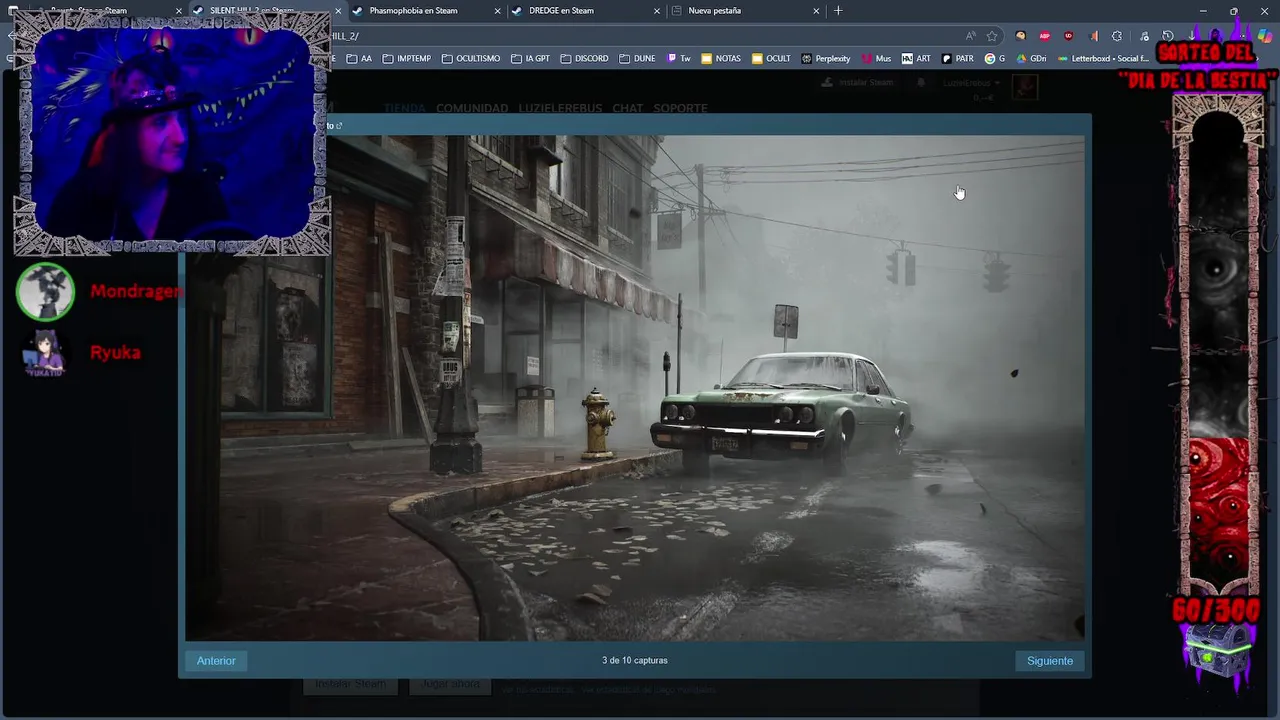The height and width of the screenshot is (720, 1280).
Task: Click the Steam profile avatar in header
Action: tap(1024, 87)
